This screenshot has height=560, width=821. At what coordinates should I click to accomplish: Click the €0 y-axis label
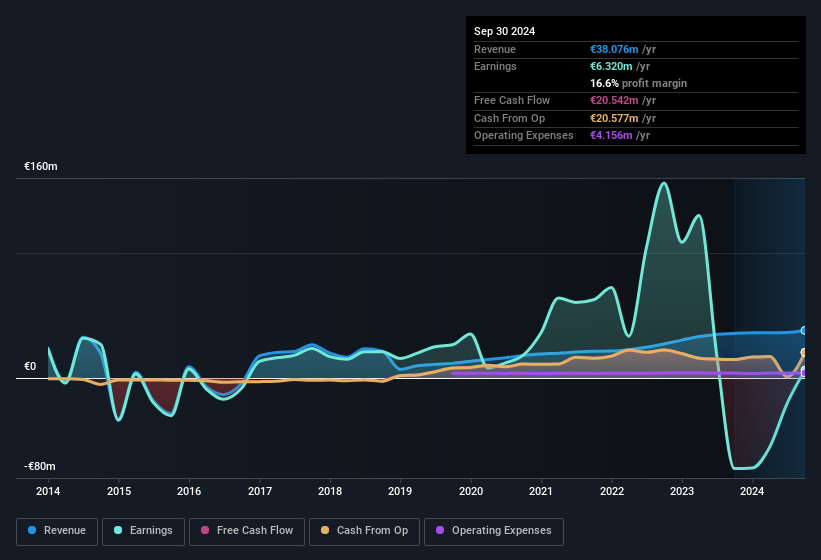[30, 366]
